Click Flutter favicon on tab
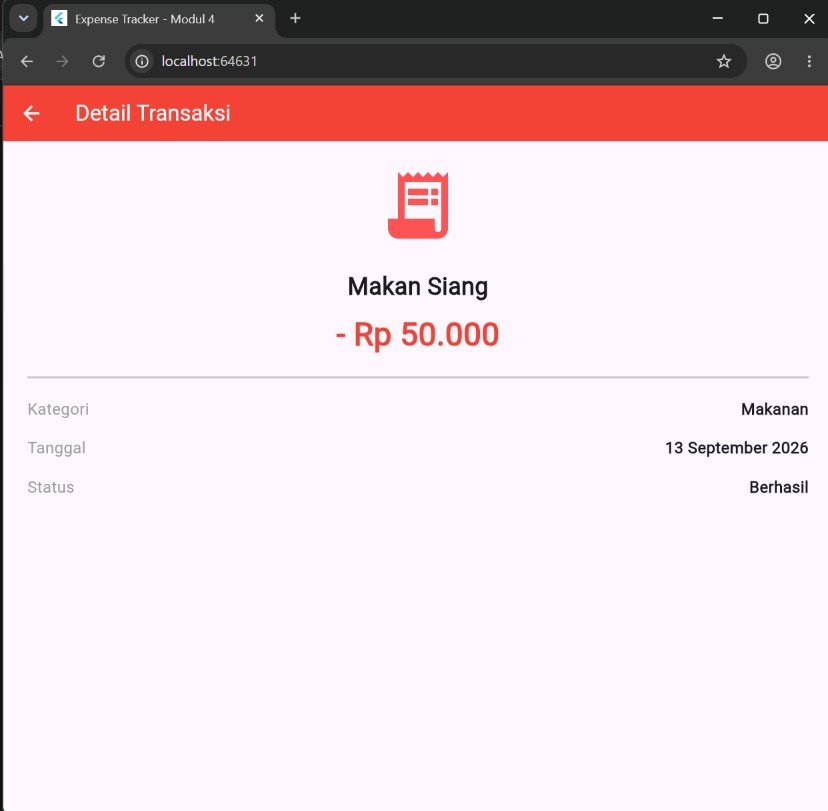 pyautogui.click(x=59, y=18)
